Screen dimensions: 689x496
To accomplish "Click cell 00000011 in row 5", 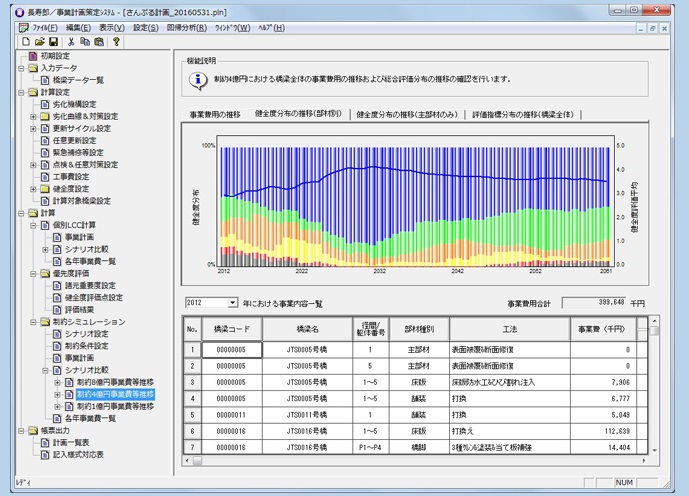I will pos(232,415).
